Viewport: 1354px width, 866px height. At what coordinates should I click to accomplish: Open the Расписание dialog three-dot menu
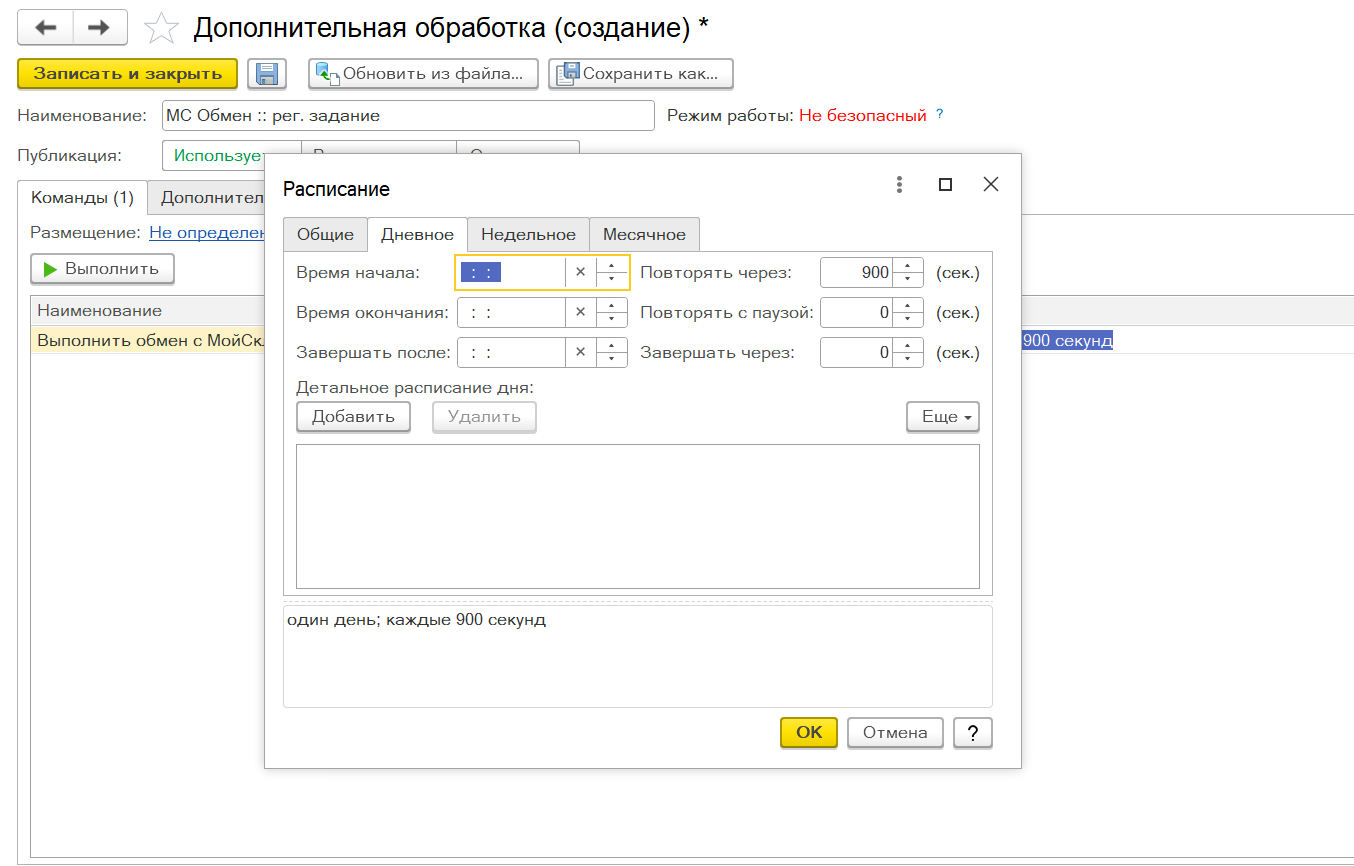(x=899, y=185)
